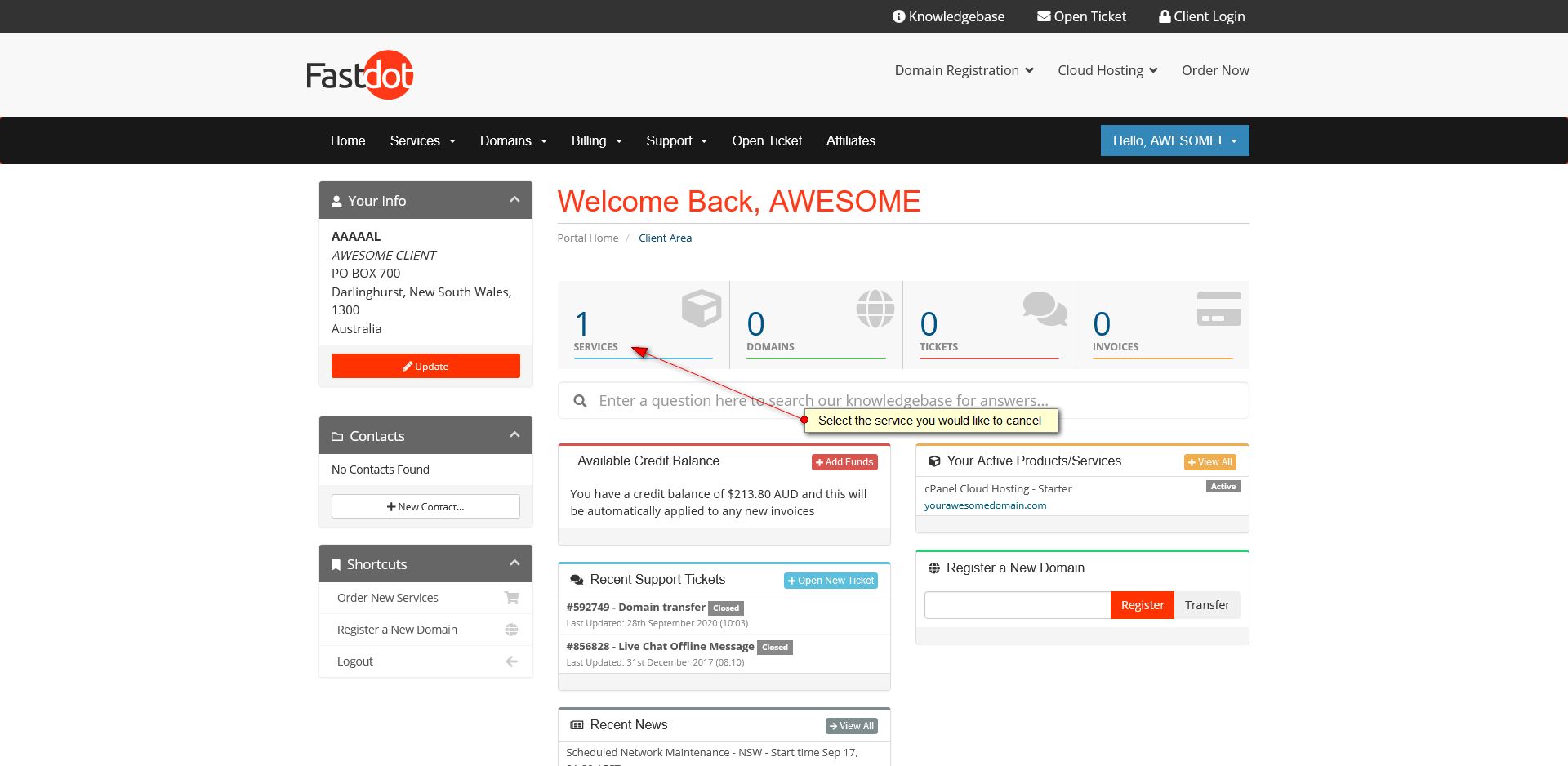Click the Fastdot logo
This screenshot has width=1568, height=766.
coord(359,75)
